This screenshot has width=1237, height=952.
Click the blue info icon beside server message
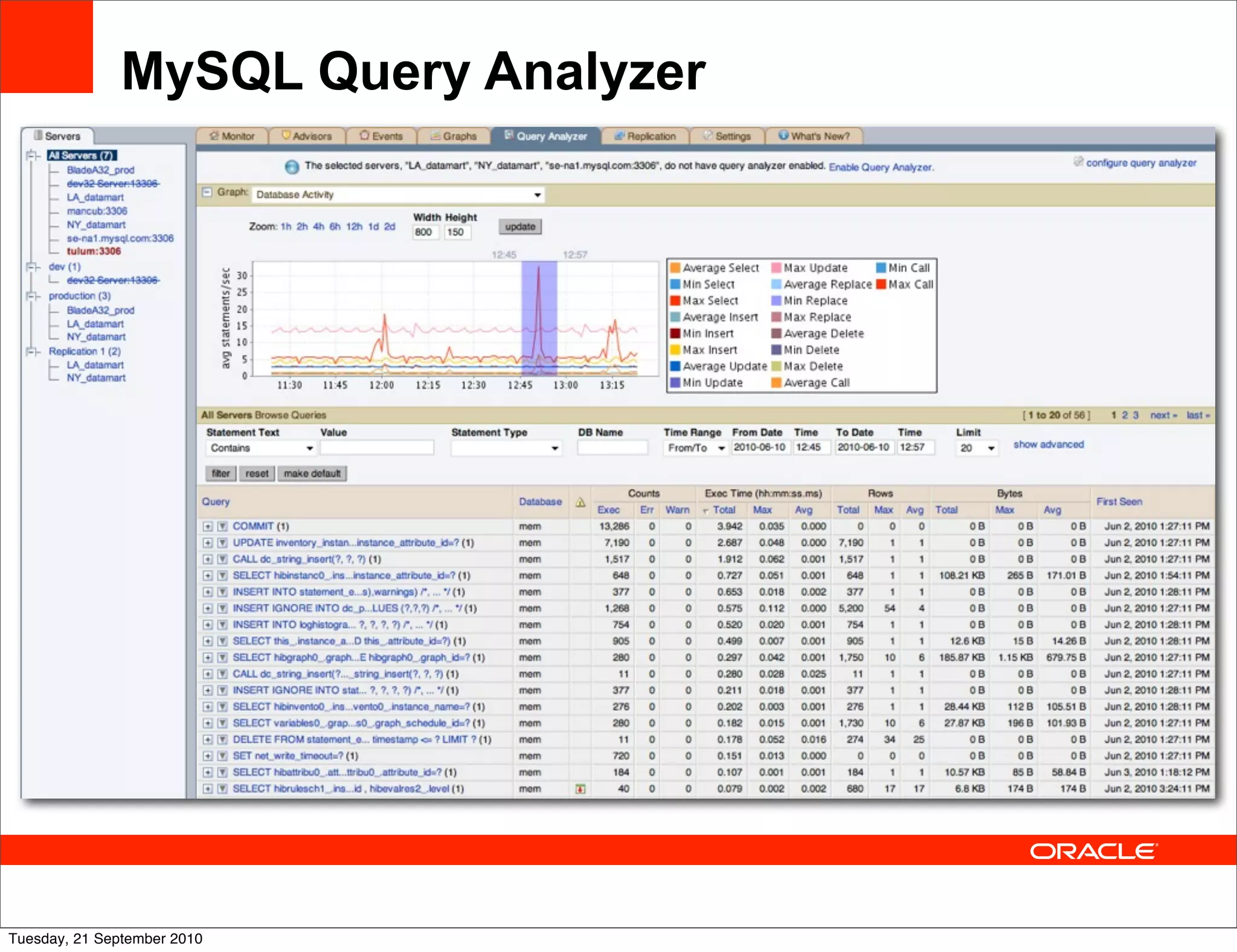292,167
